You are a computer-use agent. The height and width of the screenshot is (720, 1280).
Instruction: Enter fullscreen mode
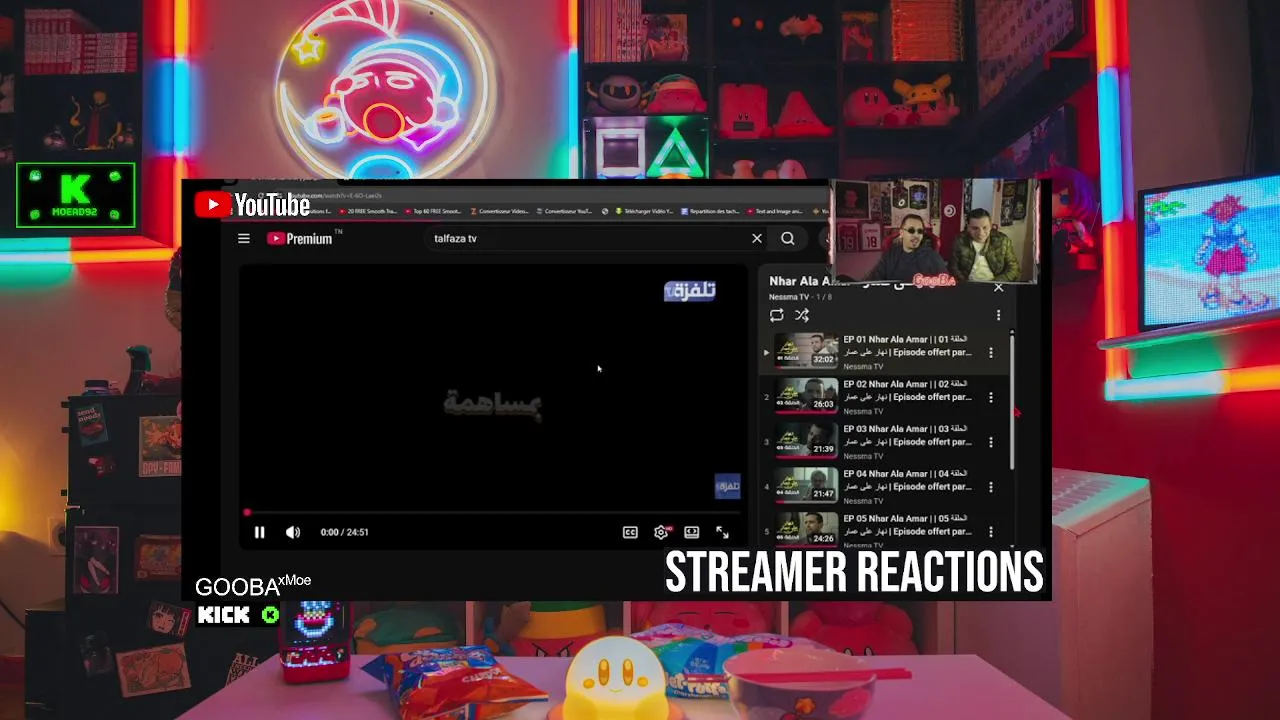point(722,532)
